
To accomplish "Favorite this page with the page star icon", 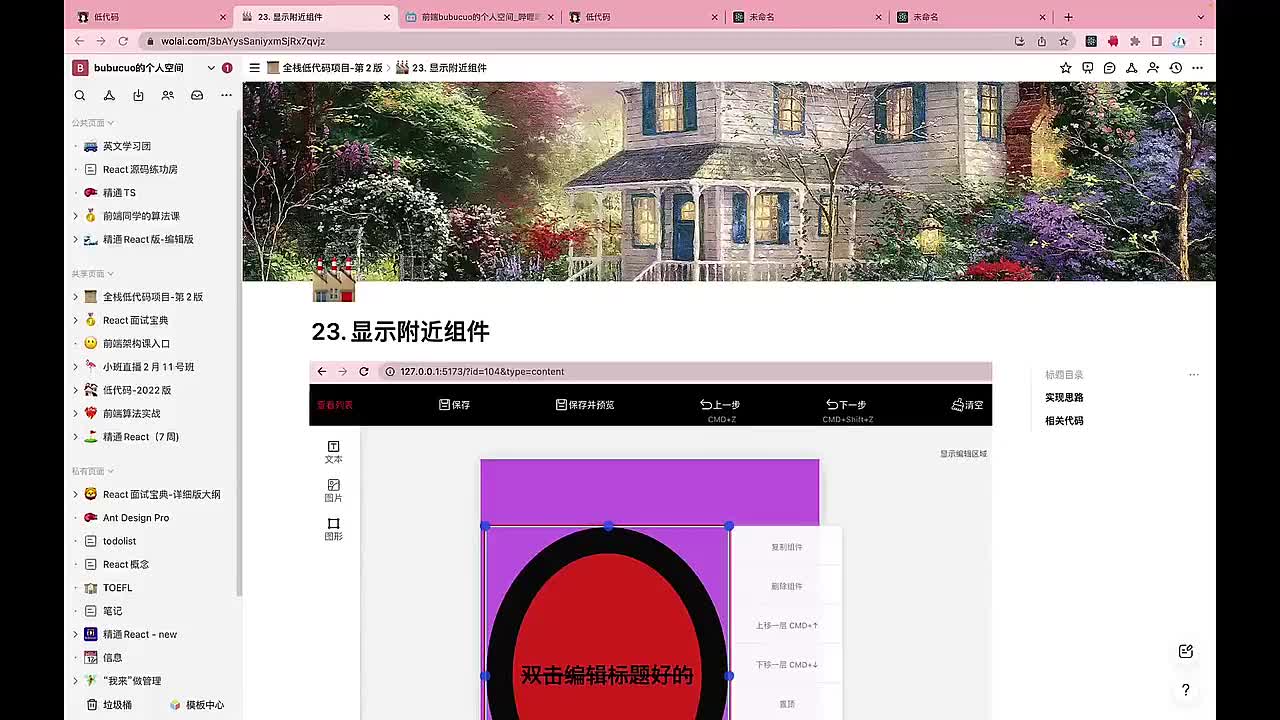I will tap(1066, 68).
